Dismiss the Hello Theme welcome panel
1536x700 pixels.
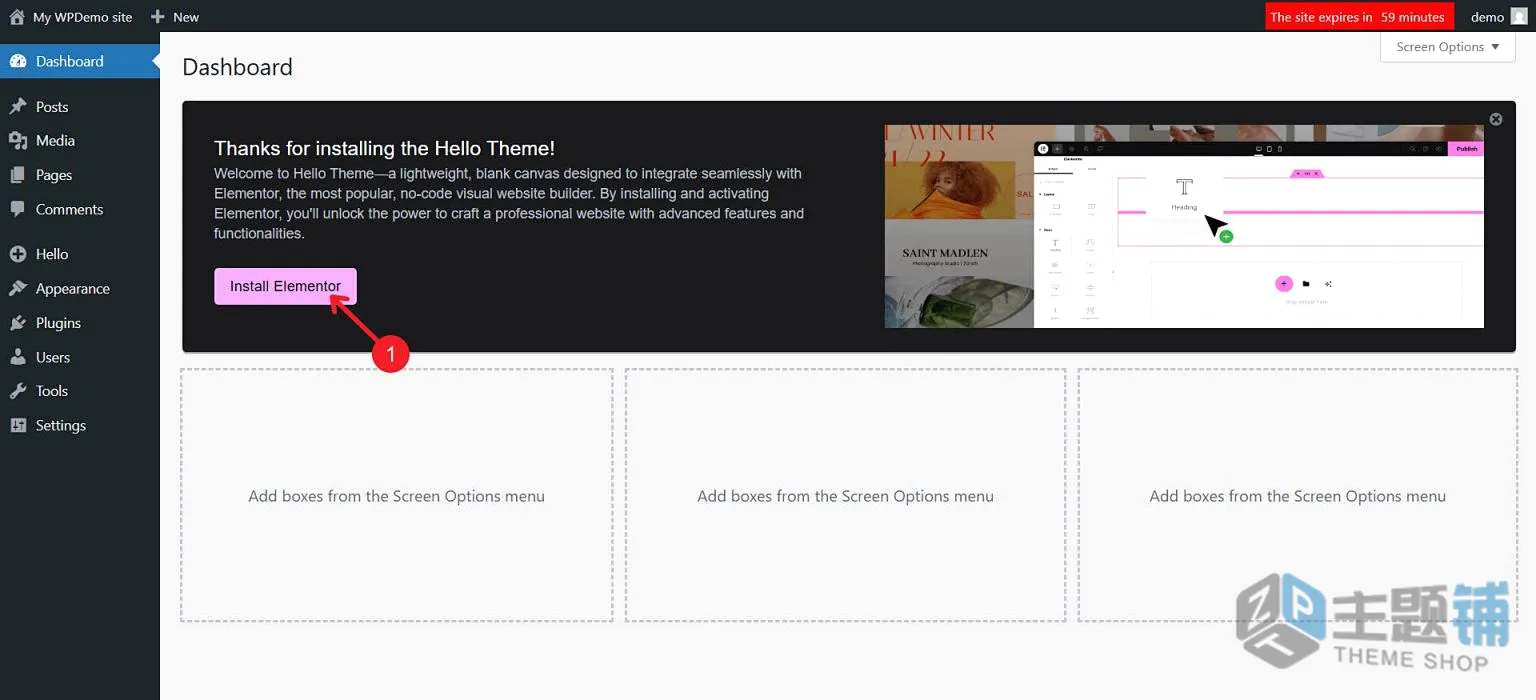[x=1496, y=119]
